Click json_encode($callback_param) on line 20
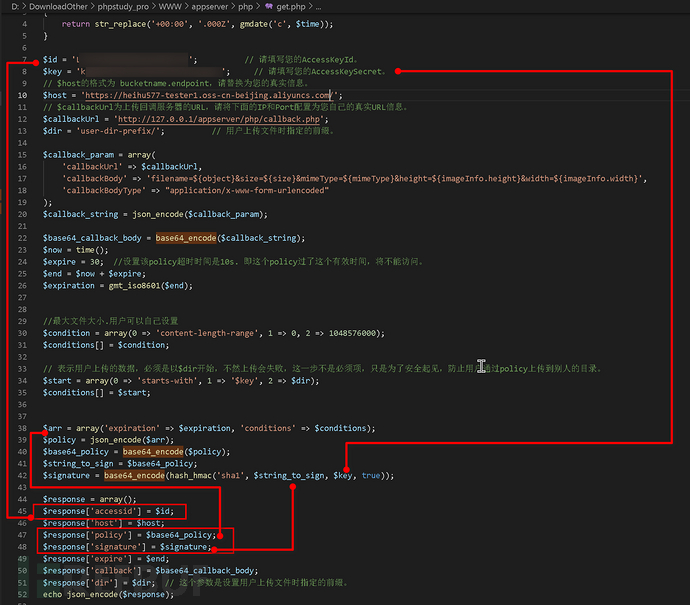Viewport: 690px width, 605px height. click(198, 214)
